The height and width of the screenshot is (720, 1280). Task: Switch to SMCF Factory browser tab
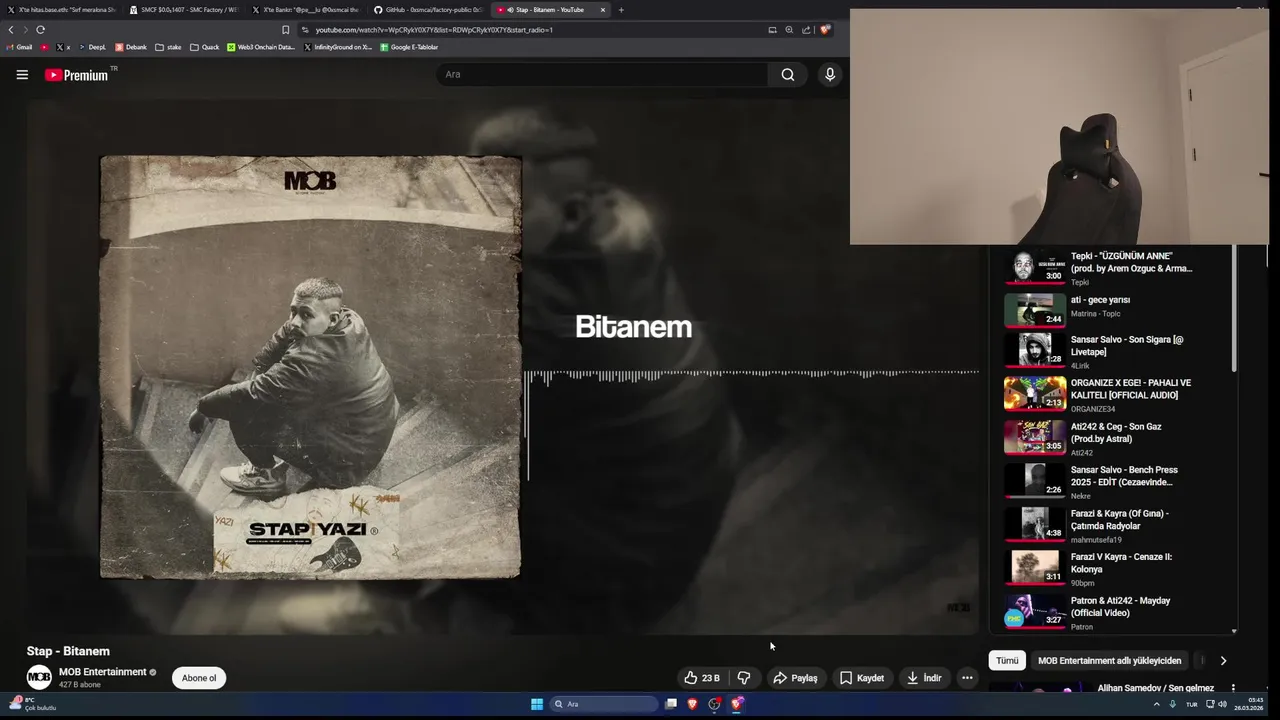click(184, 10)
